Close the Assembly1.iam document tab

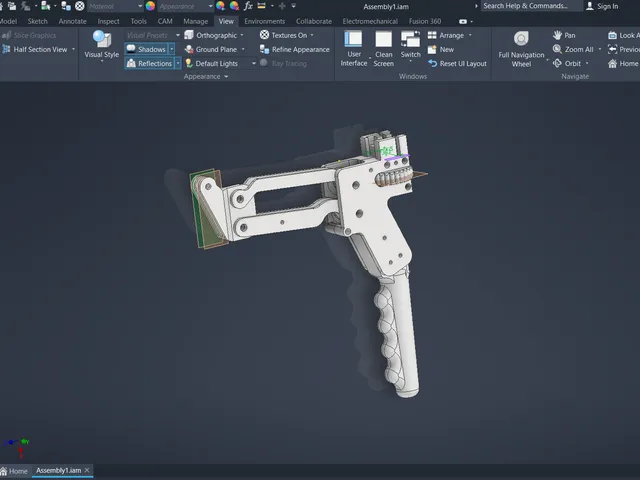pos(87,471)
